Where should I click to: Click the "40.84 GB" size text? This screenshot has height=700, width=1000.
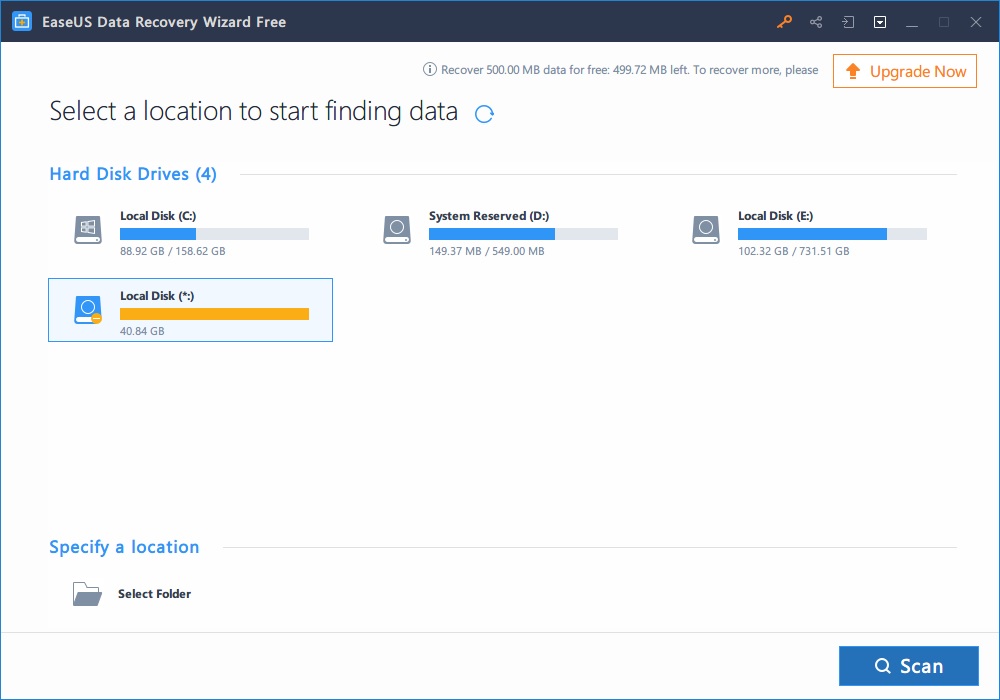tap(142, 331)
